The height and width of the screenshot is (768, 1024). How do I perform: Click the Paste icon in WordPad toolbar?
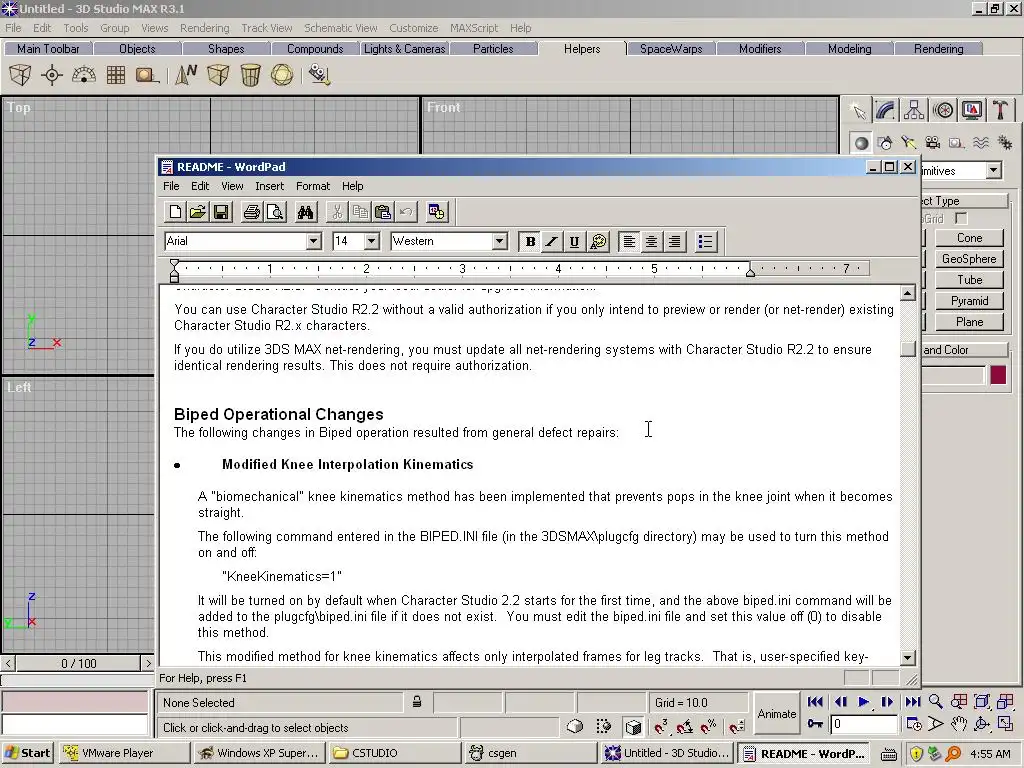(x=383, y=212)
